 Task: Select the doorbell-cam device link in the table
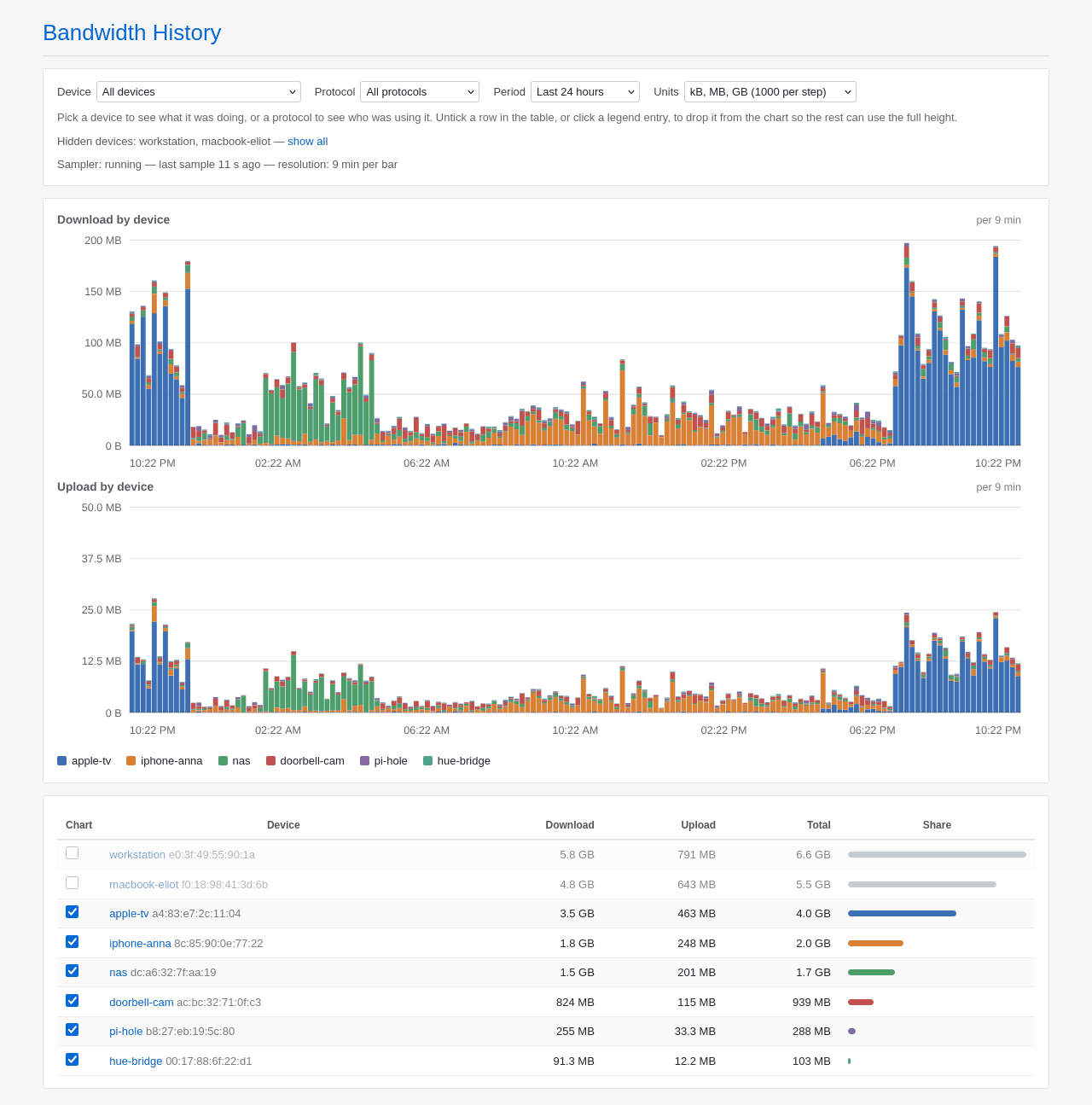[142, 1003]
